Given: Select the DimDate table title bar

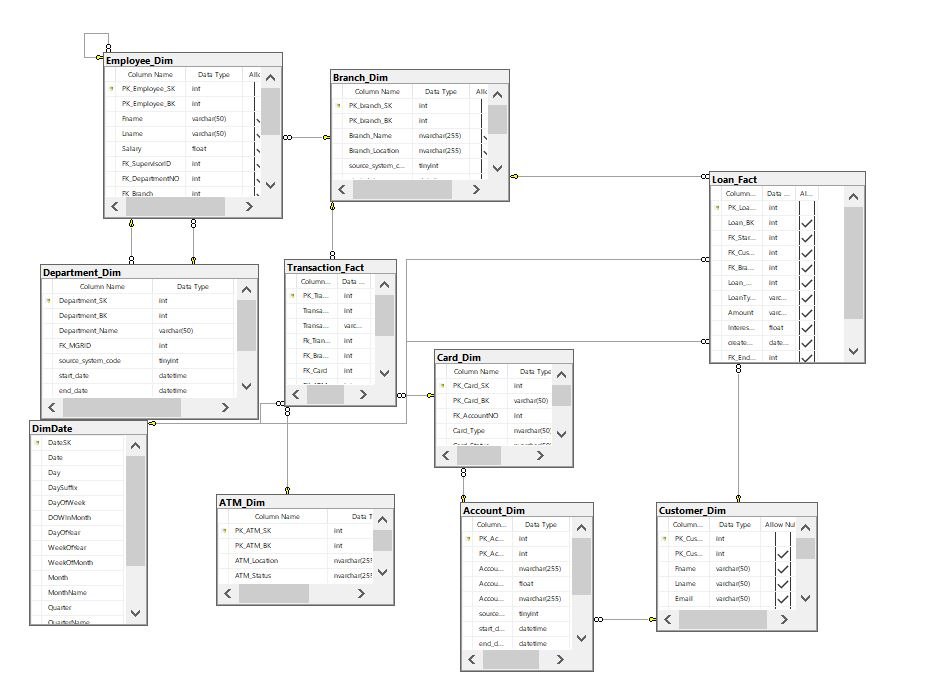Looking at the screenshot, I should coord(88,428).
